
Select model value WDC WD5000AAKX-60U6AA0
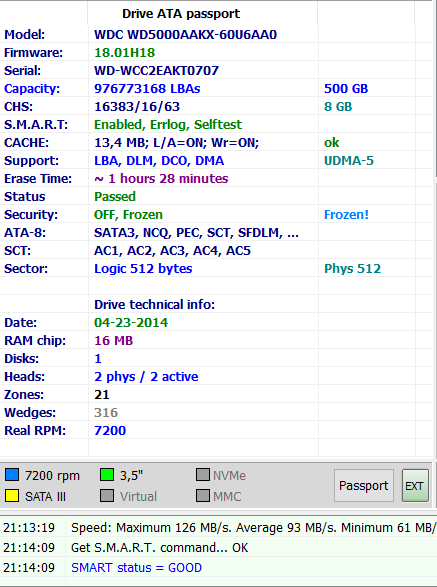(185, 35)
